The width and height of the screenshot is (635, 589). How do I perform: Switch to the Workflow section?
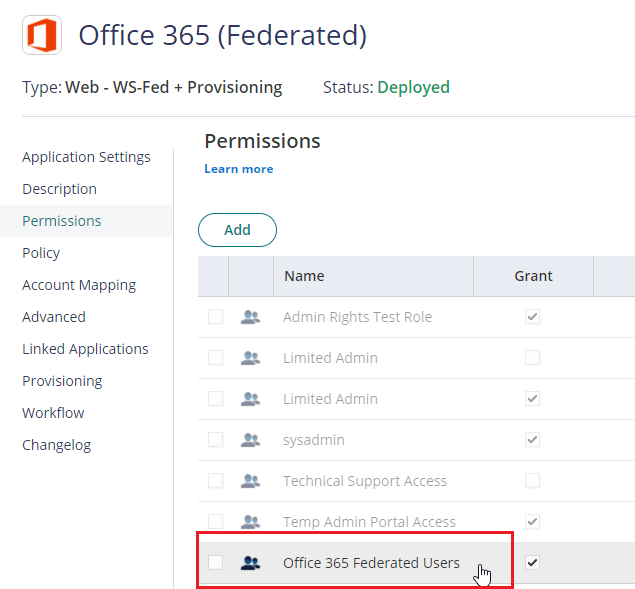[53, 413]
